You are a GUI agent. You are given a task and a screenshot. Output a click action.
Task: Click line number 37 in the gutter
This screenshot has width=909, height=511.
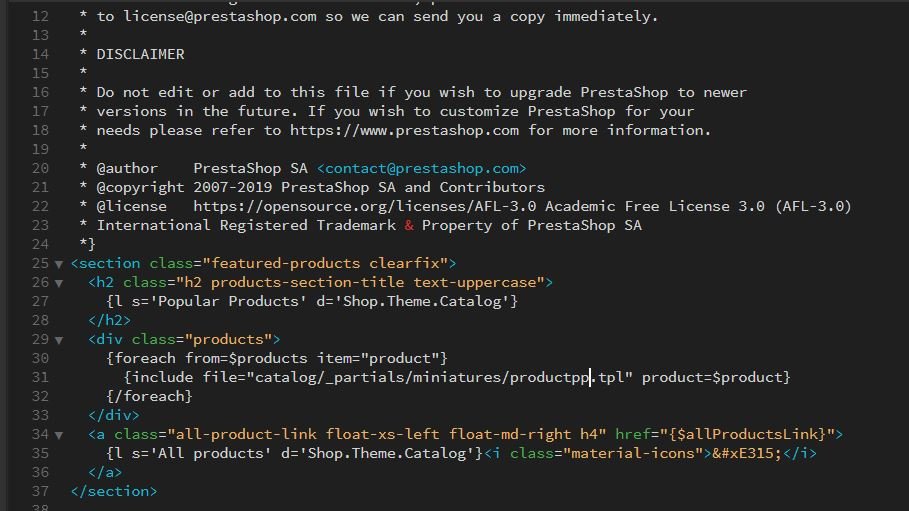point(40,491)
